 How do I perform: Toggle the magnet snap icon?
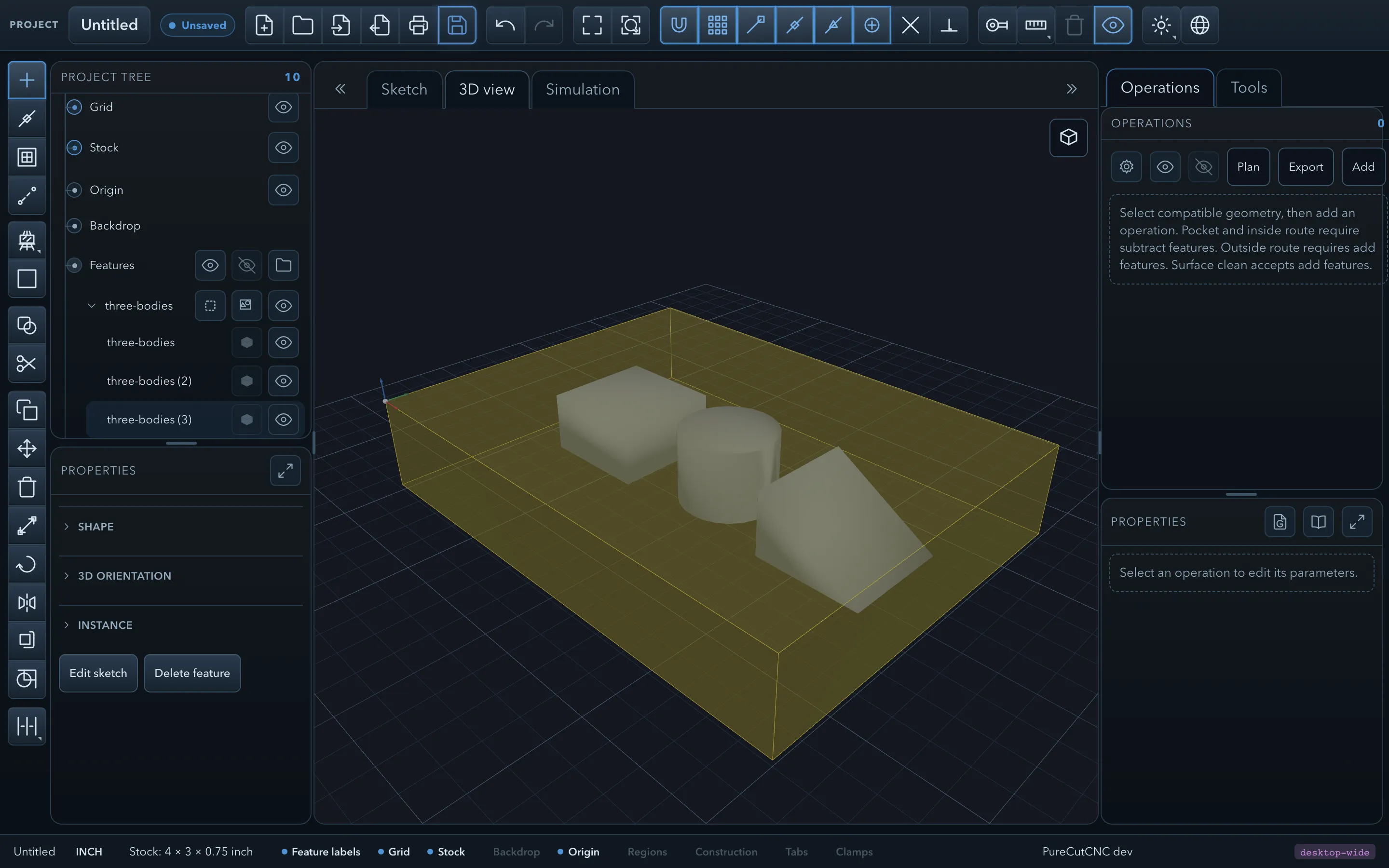pos(679,25)
